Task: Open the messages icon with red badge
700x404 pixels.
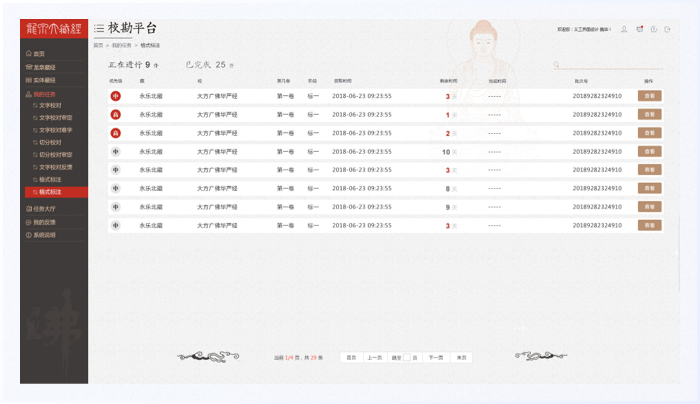Action: tap(639, 29)
